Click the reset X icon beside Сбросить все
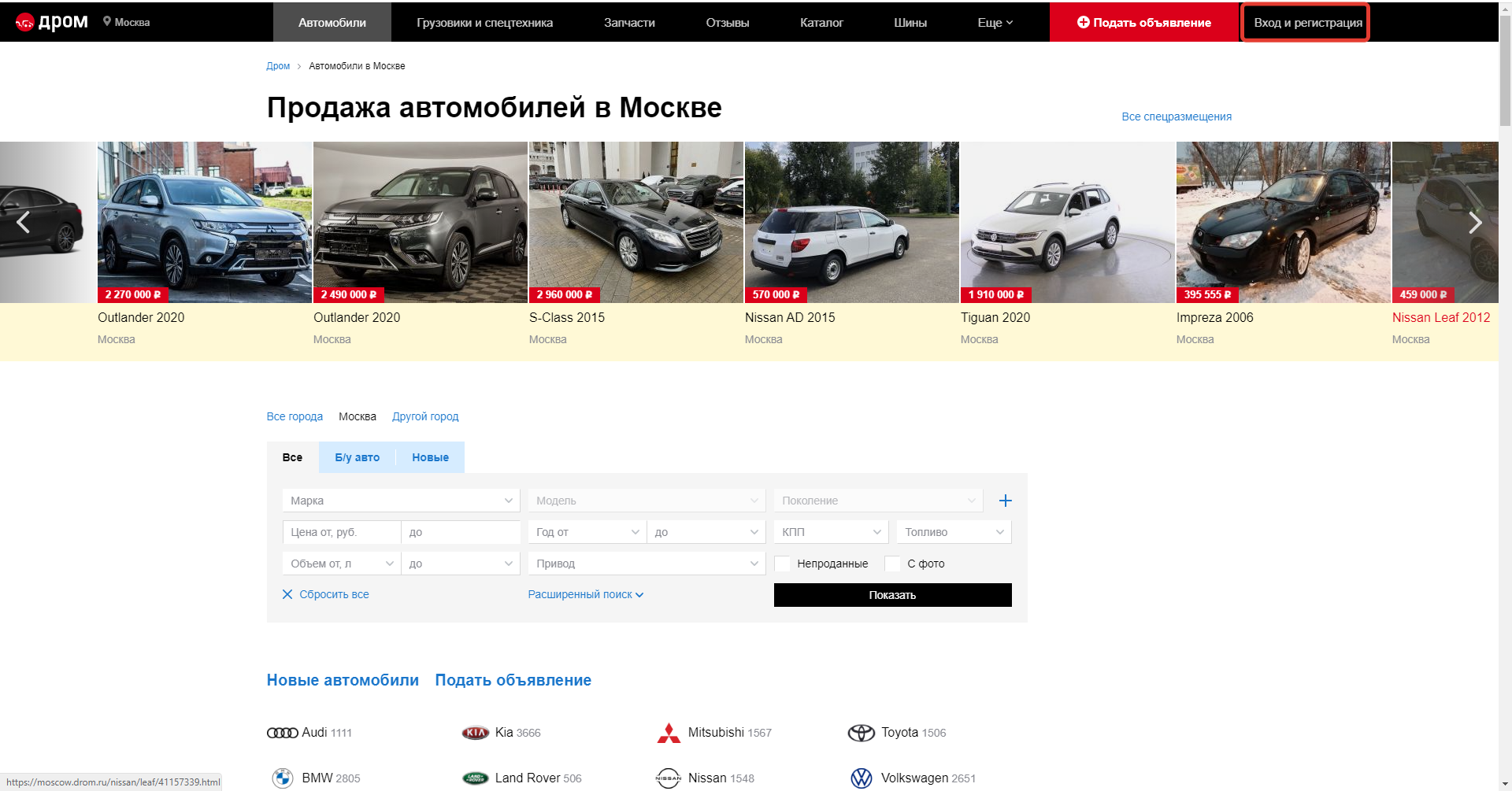 [x=287, y=594]
